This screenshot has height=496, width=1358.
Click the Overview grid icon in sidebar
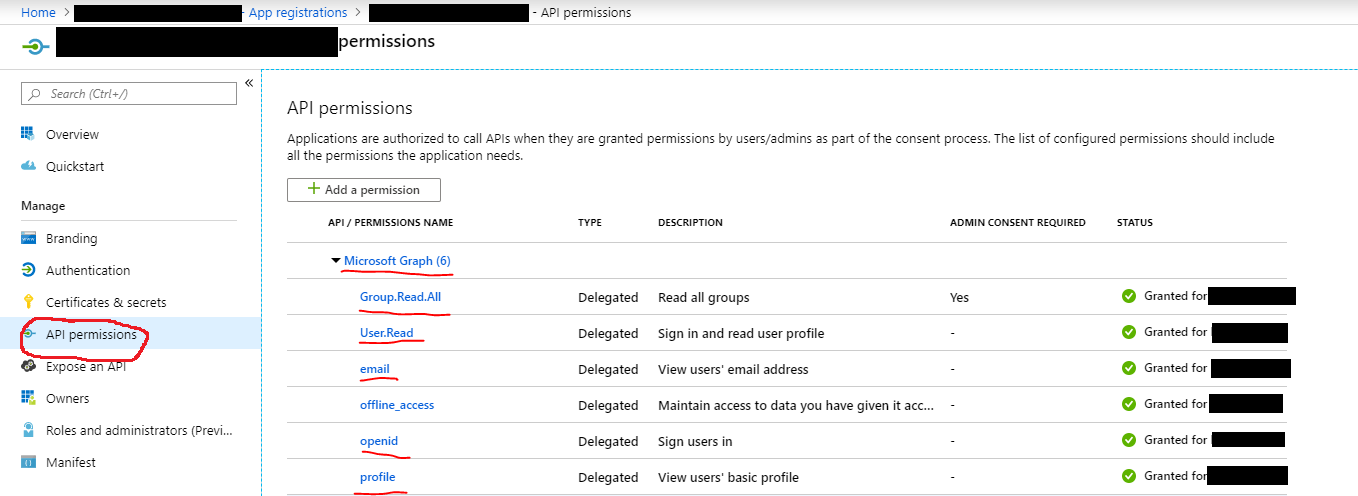point(28,134)
